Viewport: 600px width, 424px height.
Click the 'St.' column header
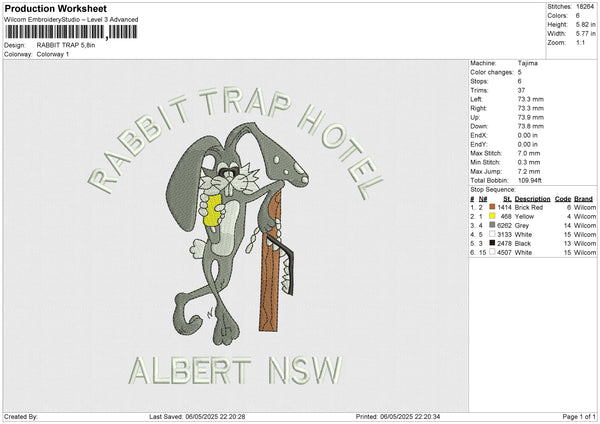click(507, 199)
